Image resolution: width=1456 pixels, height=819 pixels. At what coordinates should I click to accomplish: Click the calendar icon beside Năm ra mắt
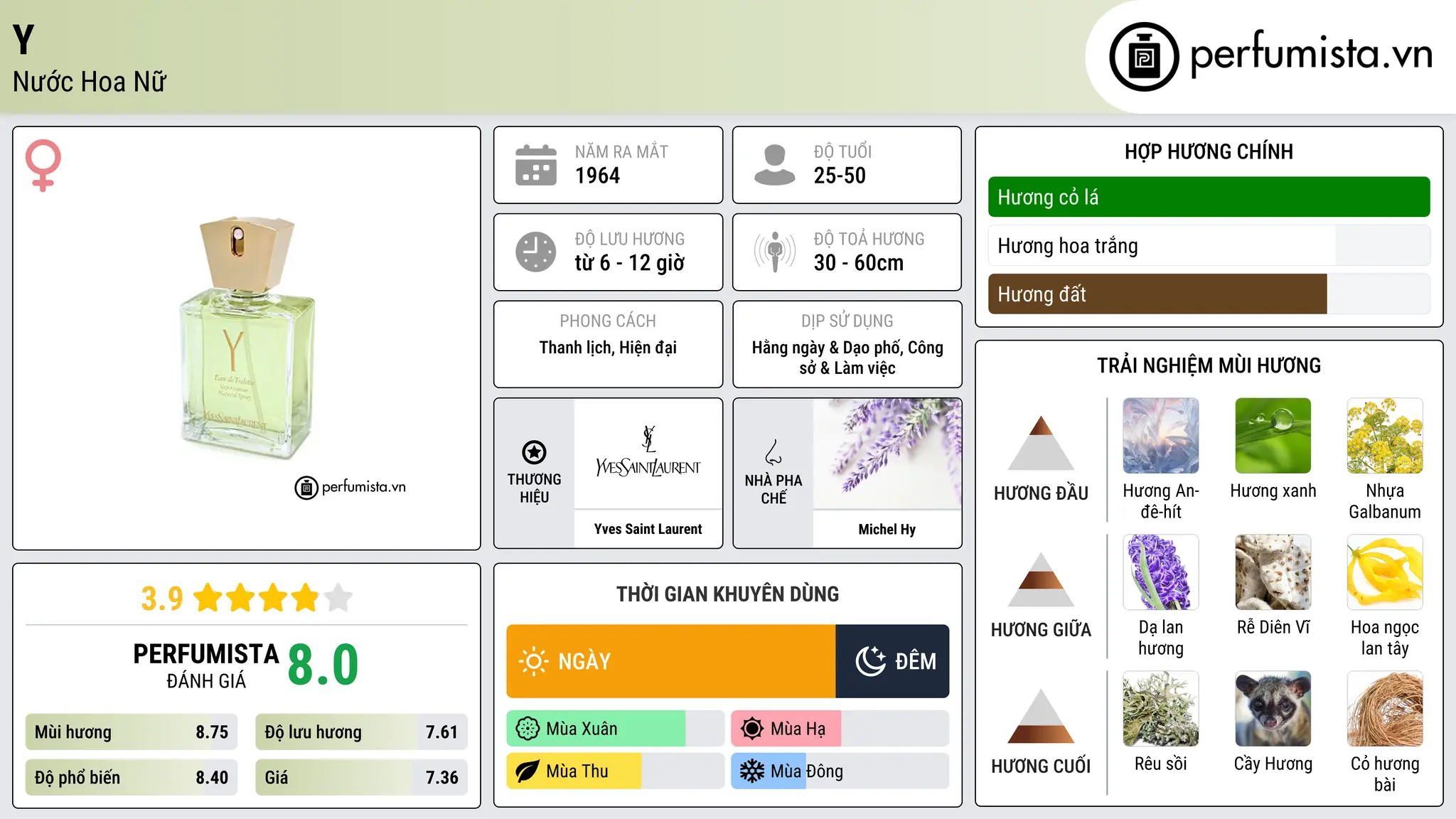point(536,165)
